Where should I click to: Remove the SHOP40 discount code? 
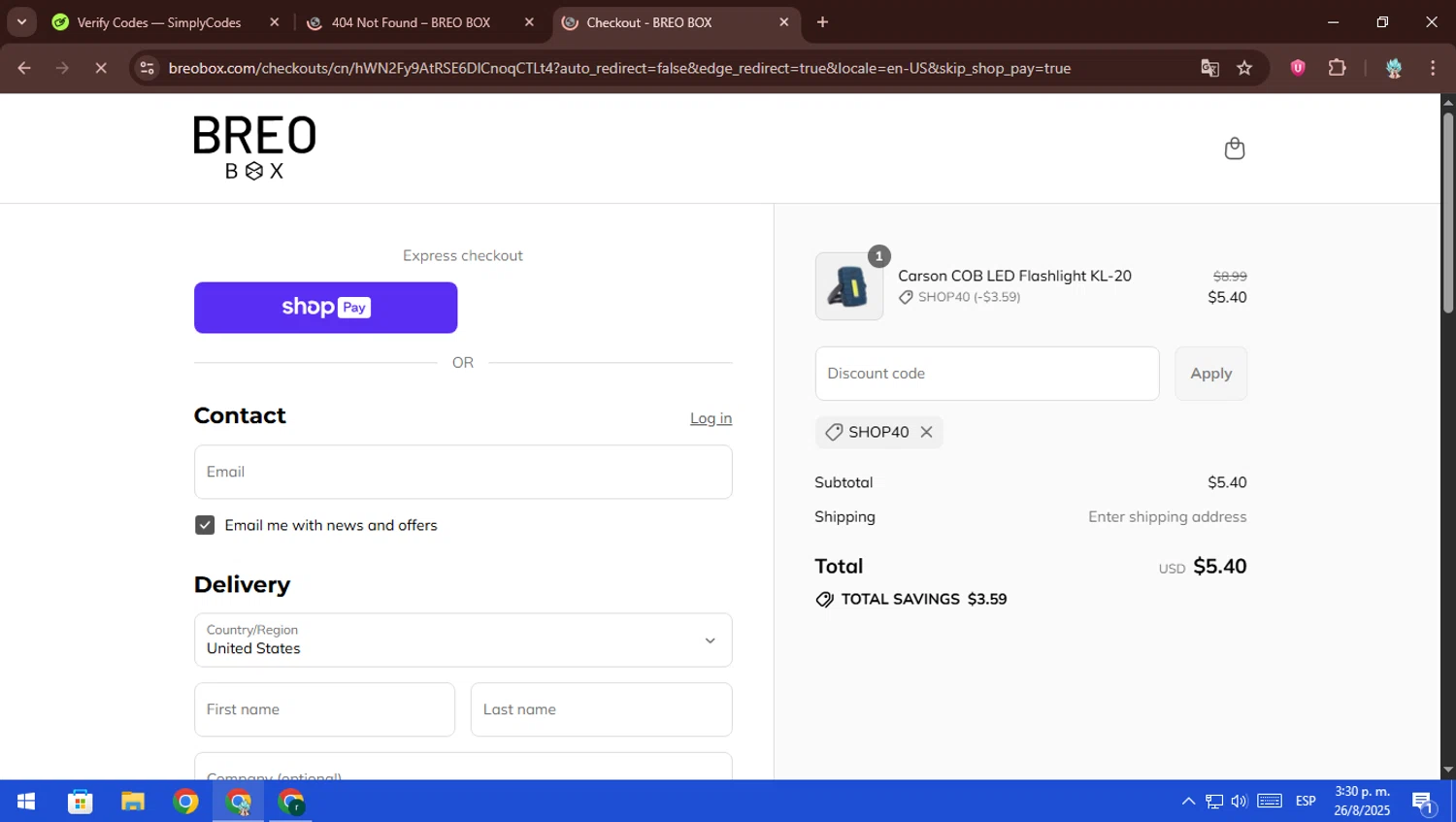(926, 432)
